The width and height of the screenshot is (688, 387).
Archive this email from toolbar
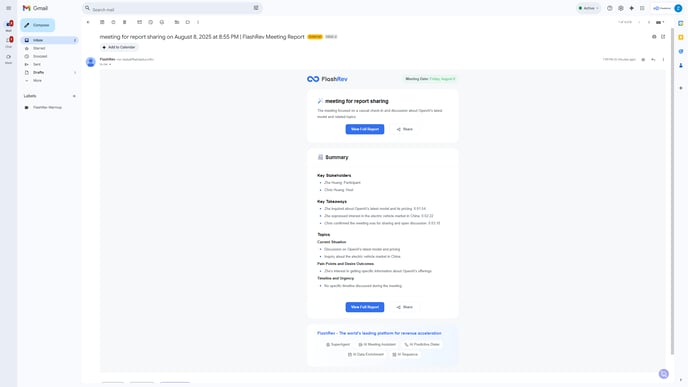point(102,22)
